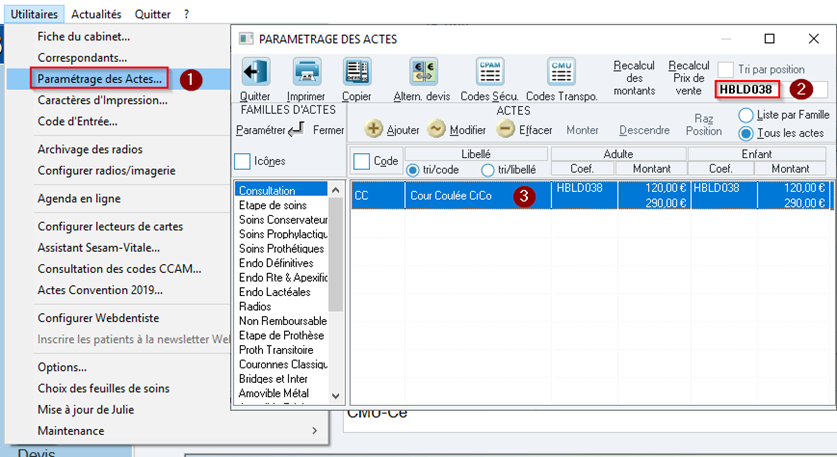Choose Caractères d'Impression... entry
Image resolution: width=837 pixels, height=457 pixels.
point(102,100)
